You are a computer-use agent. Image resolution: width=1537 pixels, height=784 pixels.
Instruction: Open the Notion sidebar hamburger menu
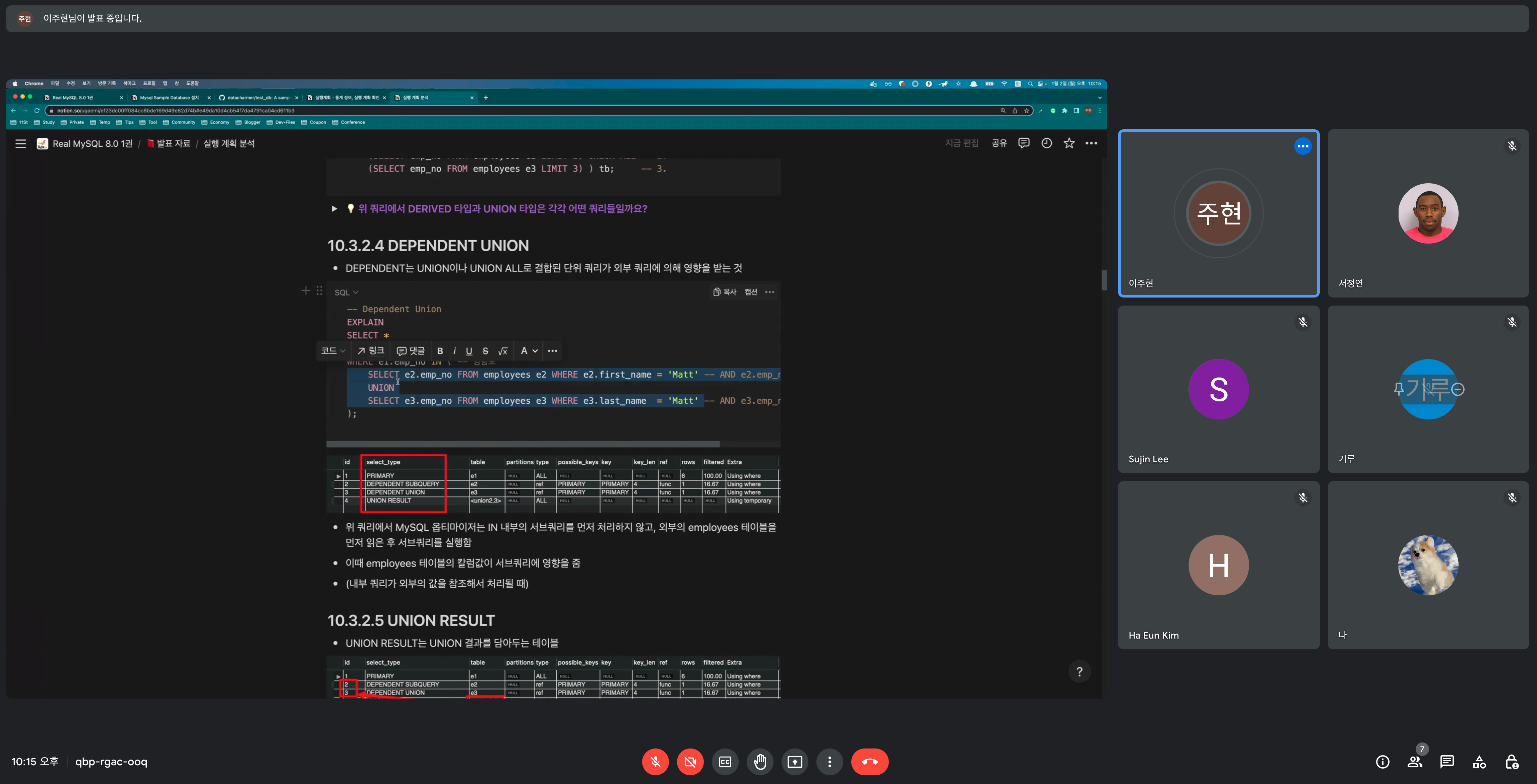pyautogui.click(x=20, y=143)
